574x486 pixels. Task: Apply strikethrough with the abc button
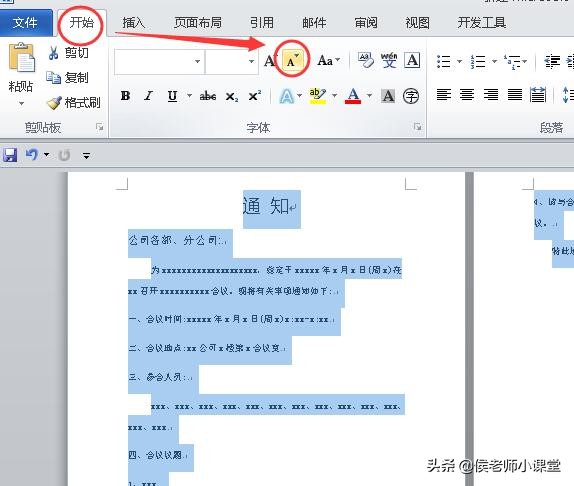coord(208,96)
